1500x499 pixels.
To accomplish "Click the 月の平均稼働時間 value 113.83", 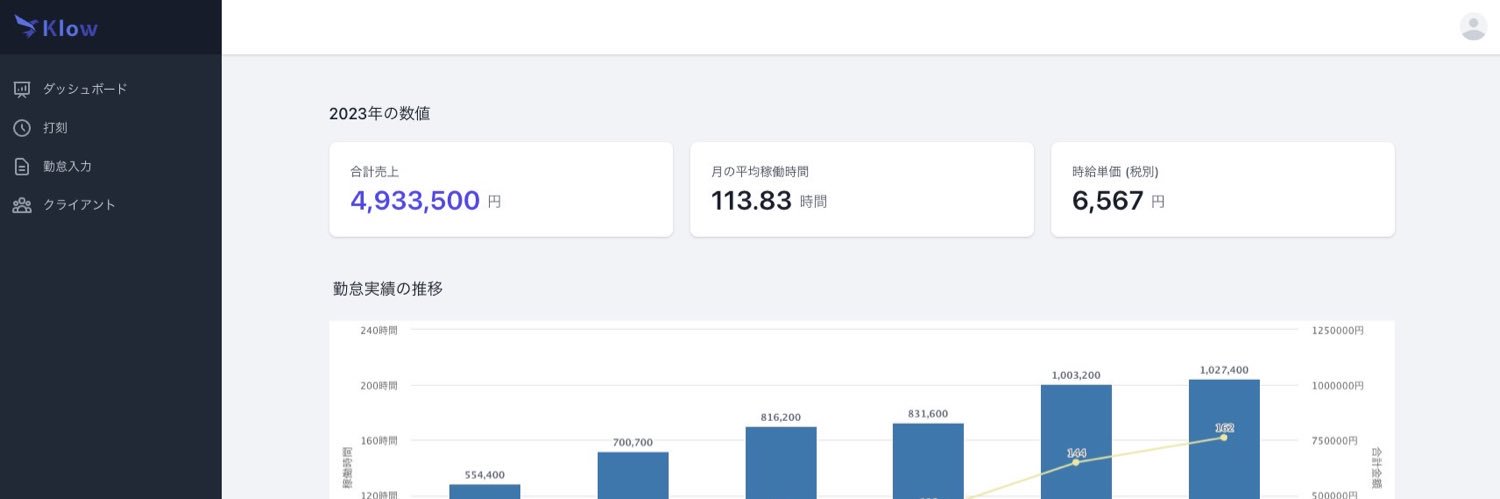I will pyautogui.click(x=751, y=201).
